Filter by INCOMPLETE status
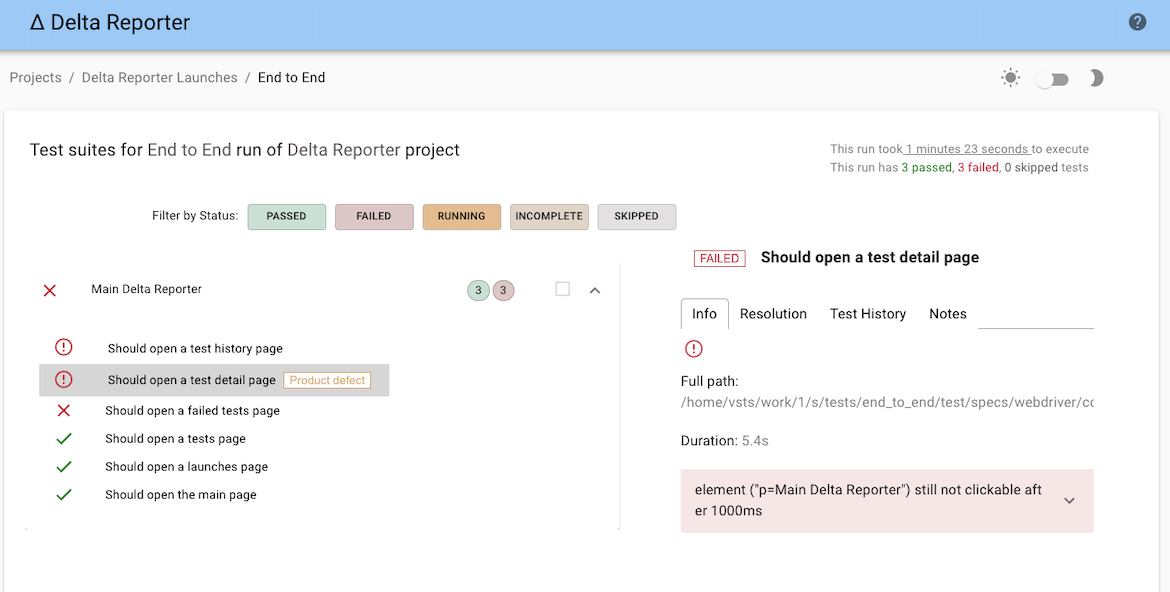The height and width of the screenshot is (592, 1170). 549,216
